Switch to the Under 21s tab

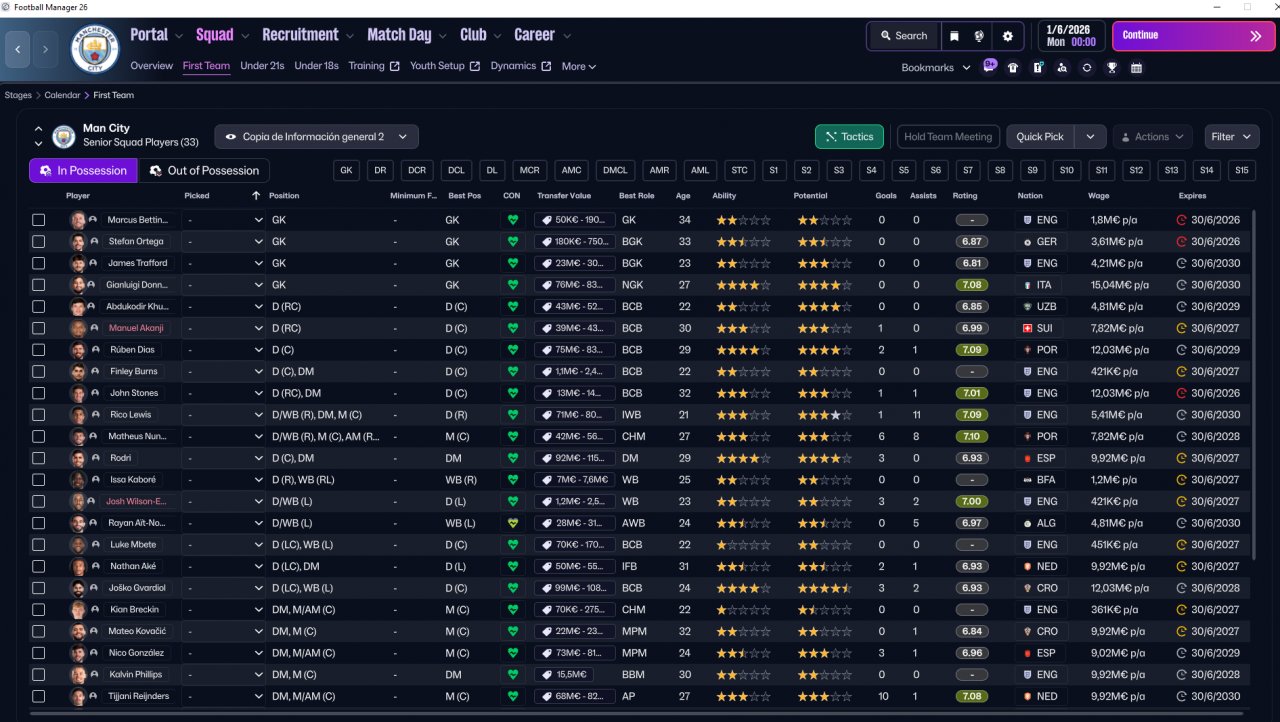(x=262, y=66)
